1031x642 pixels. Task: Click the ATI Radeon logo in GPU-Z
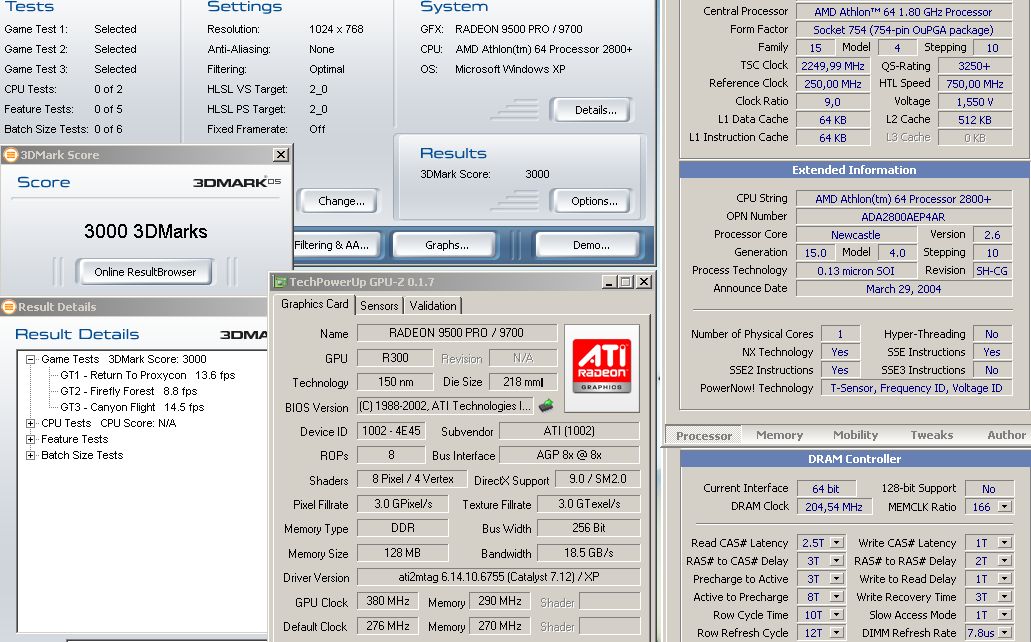point(602,366)
